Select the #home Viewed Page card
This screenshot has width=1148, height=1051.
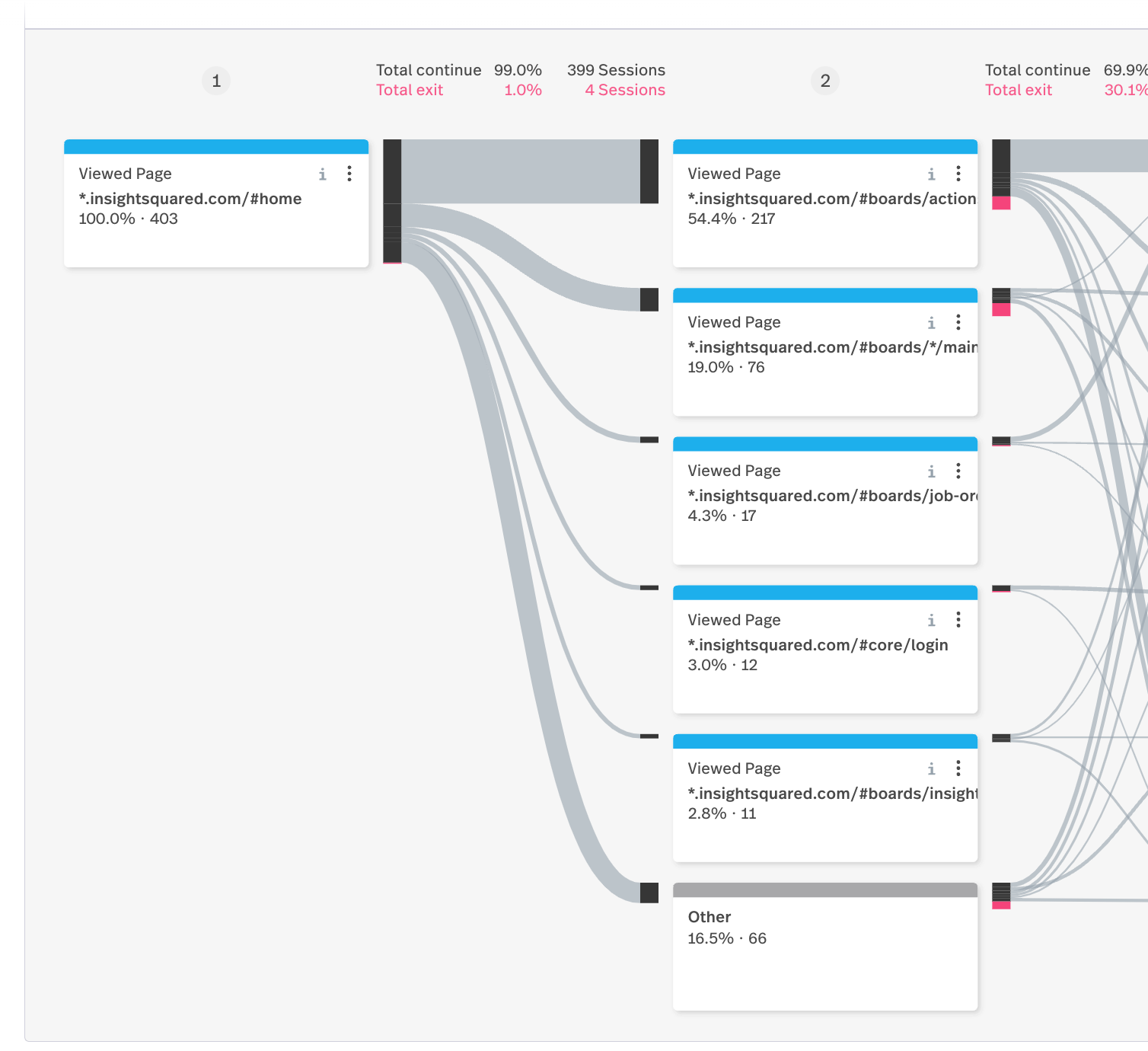[216, 203]
